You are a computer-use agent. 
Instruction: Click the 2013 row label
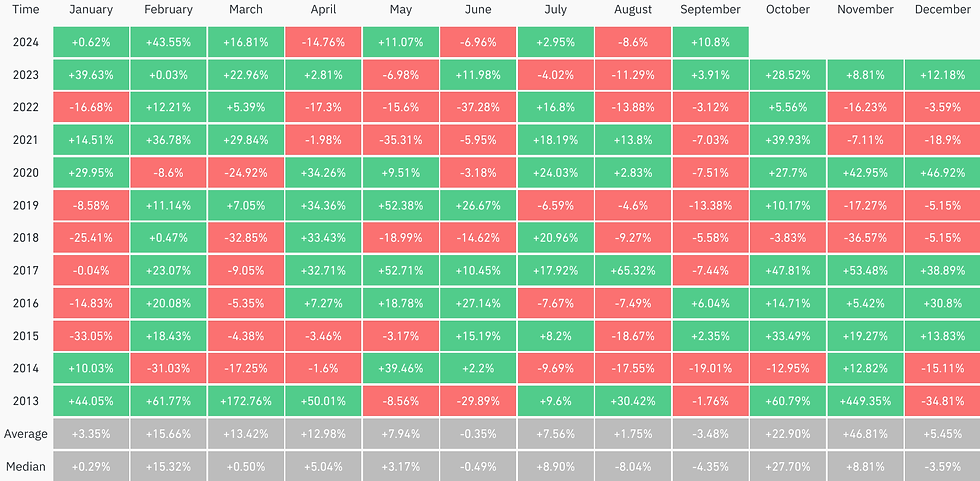(26, 401)
